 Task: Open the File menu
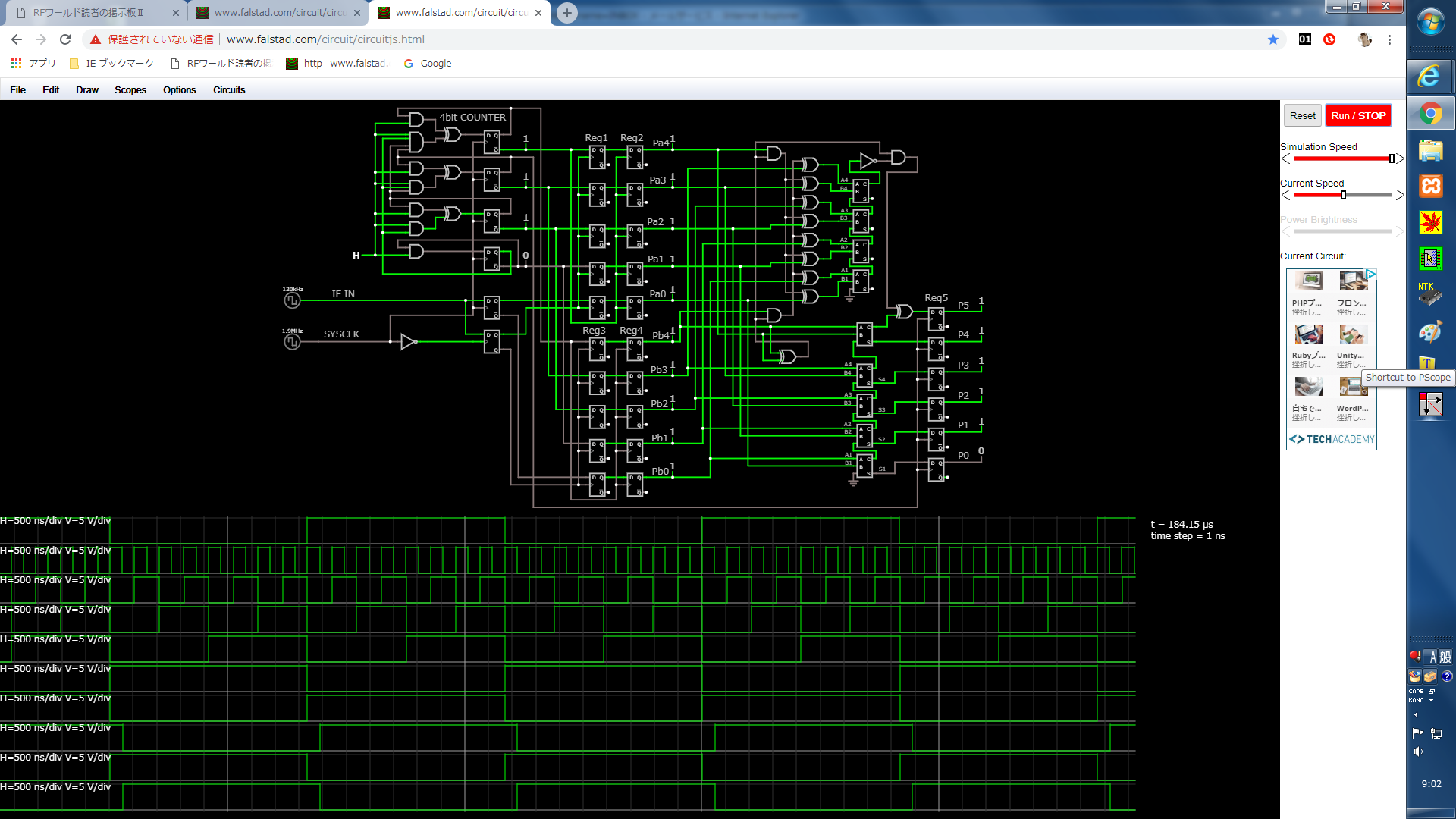click(17, 89)
